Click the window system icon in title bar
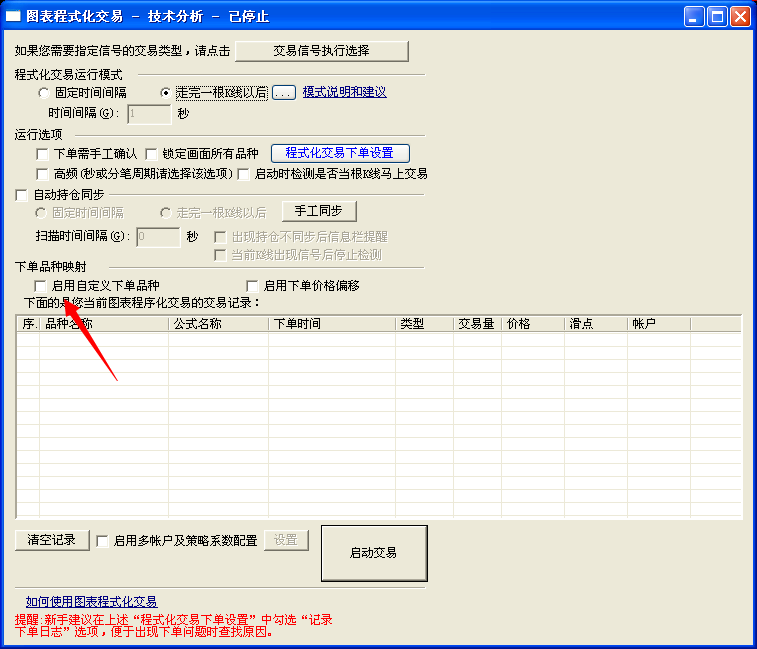The image size is (757, 649). click(x=13, y=16)
